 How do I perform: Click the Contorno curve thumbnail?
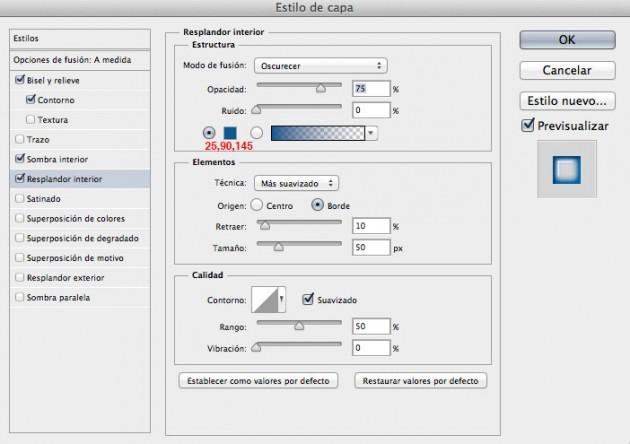265,299
